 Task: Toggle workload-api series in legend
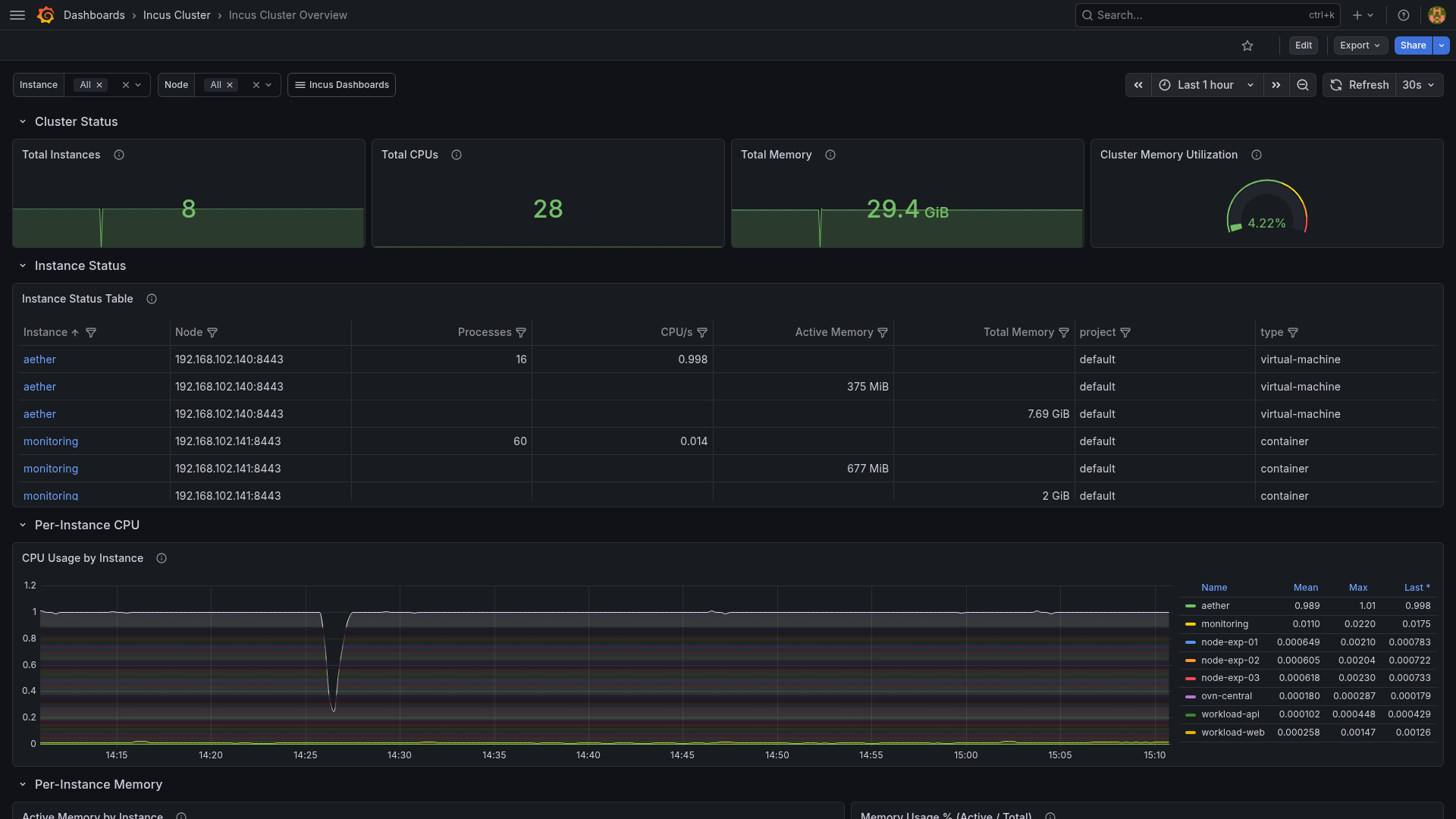tap(1230, 714)
